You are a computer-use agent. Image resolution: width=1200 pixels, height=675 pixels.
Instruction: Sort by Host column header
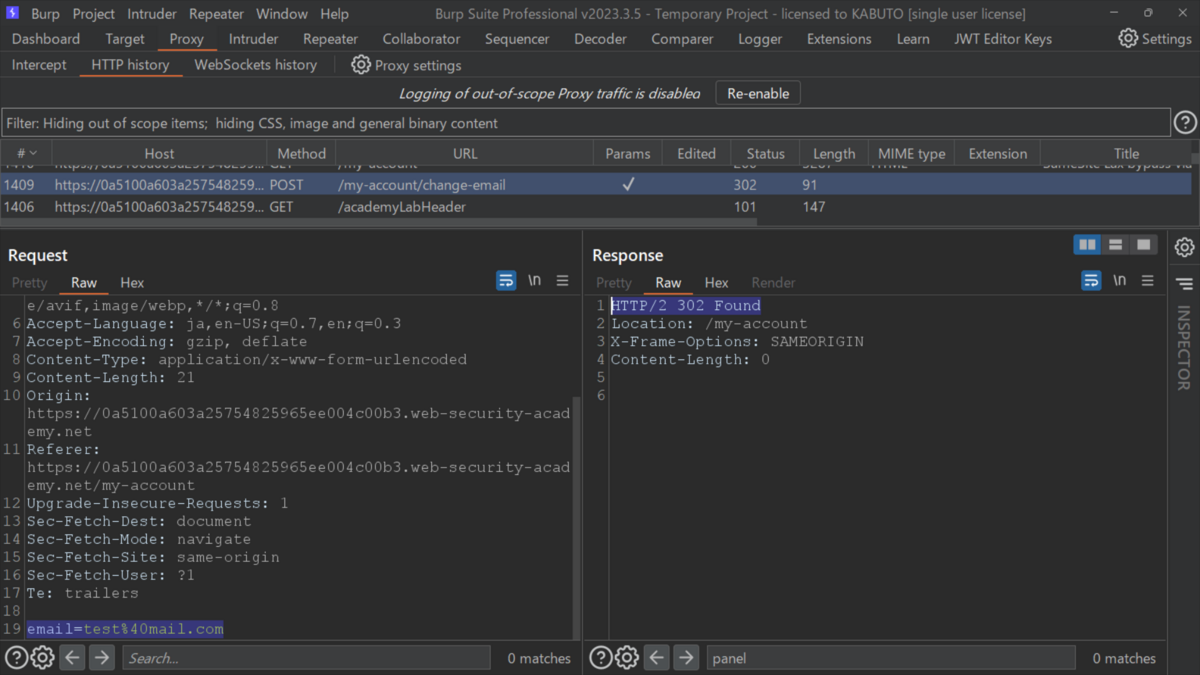tap(159, 153)
